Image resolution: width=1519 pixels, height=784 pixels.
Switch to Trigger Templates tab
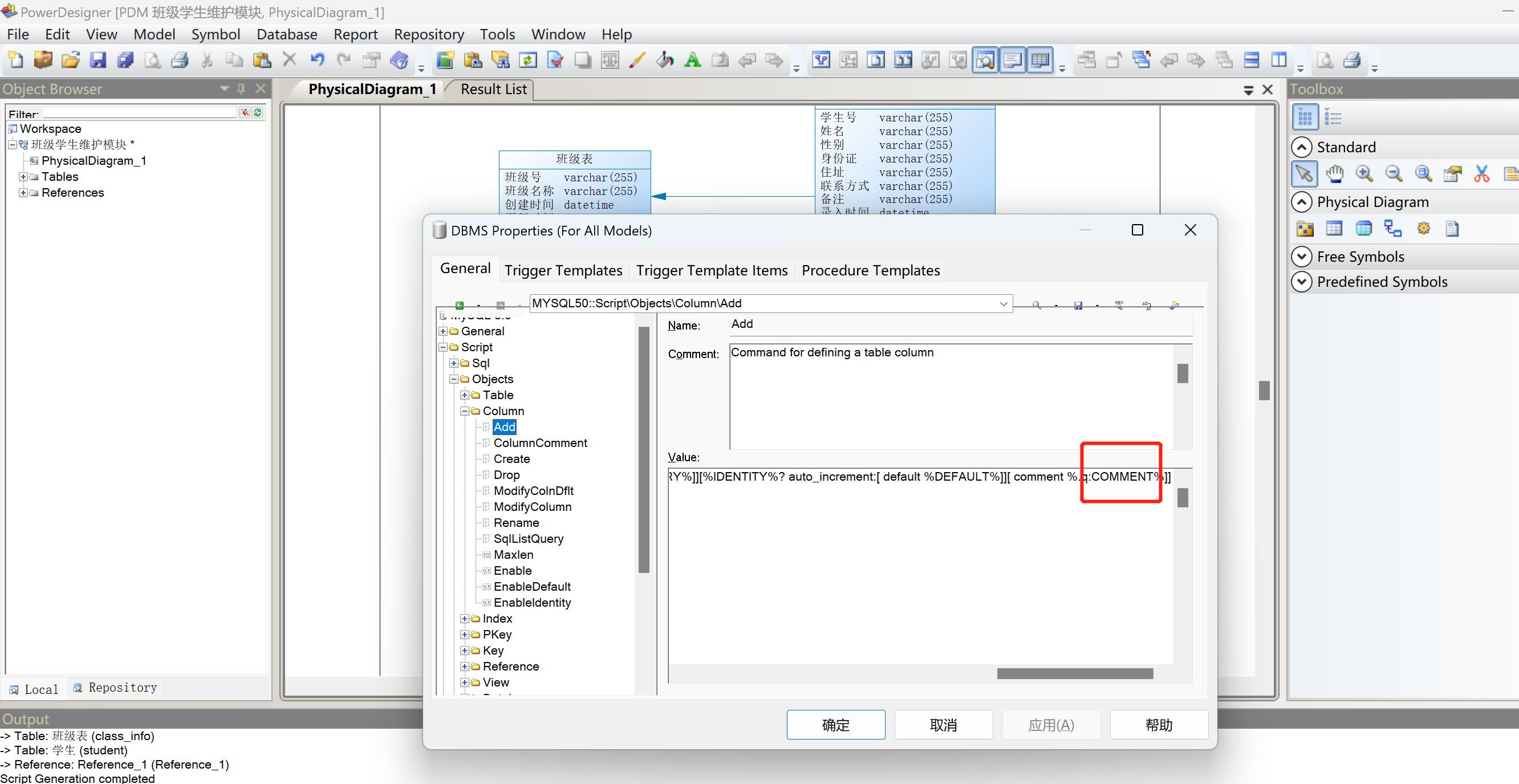tap(563, 270)
